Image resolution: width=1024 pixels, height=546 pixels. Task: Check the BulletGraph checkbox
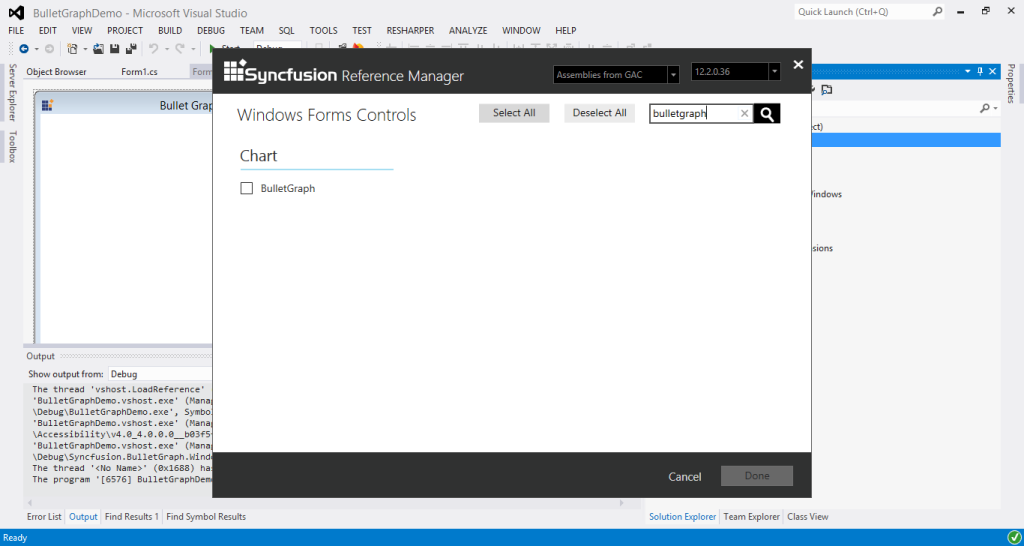coord(247,189)
